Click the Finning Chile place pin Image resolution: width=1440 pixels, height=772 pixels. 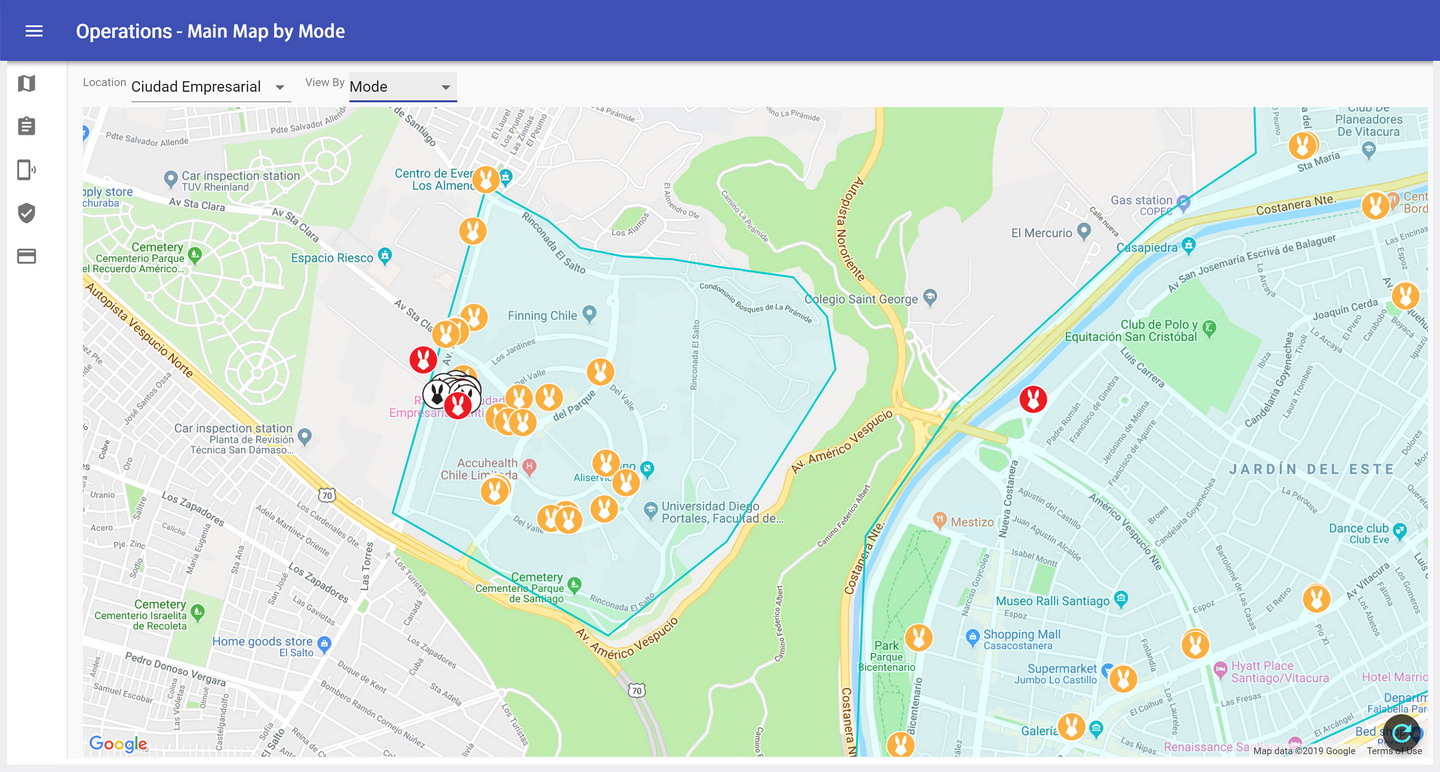pos(590,315)
